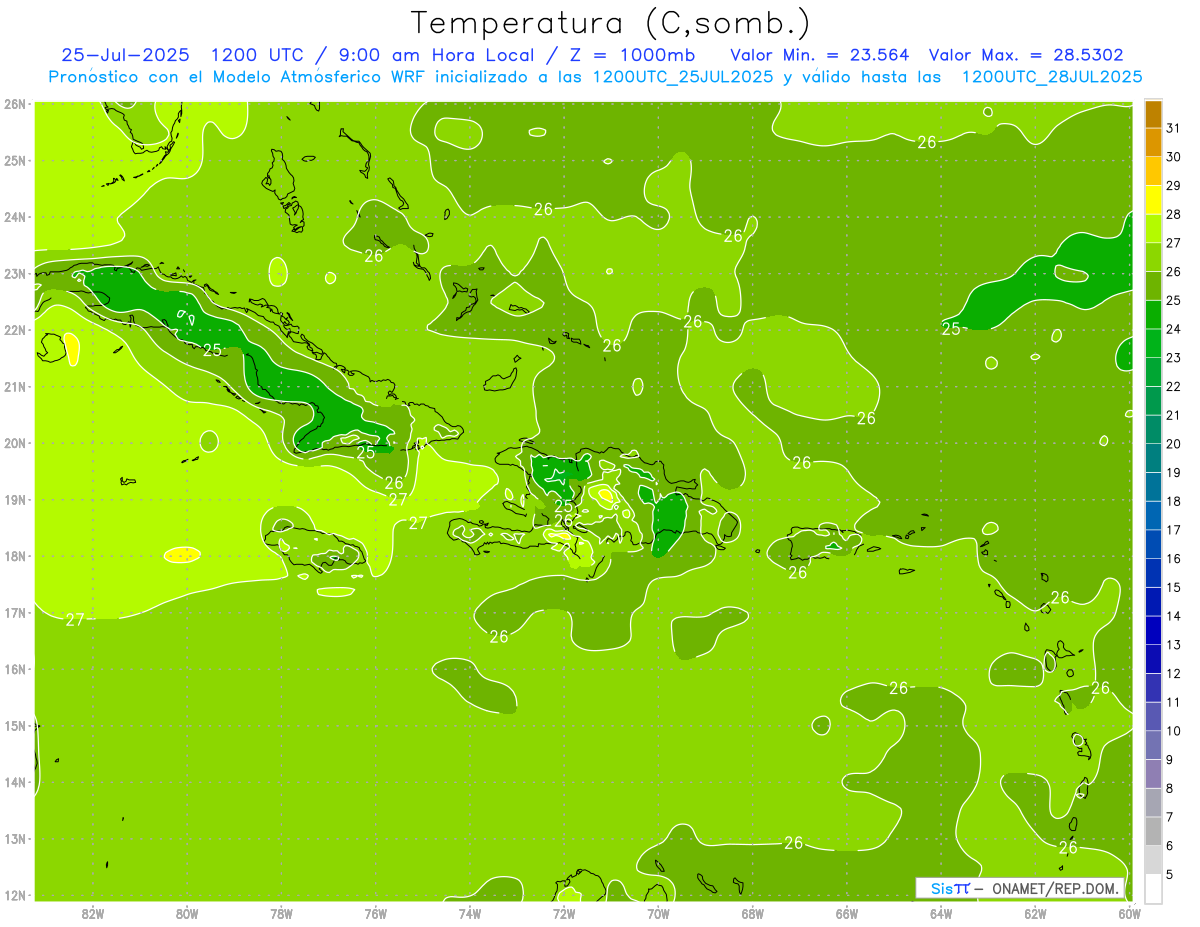This screenshot has width=1200, height=927.
Task: Click the '29' value on color scale
Action: tap(1173, 185)
